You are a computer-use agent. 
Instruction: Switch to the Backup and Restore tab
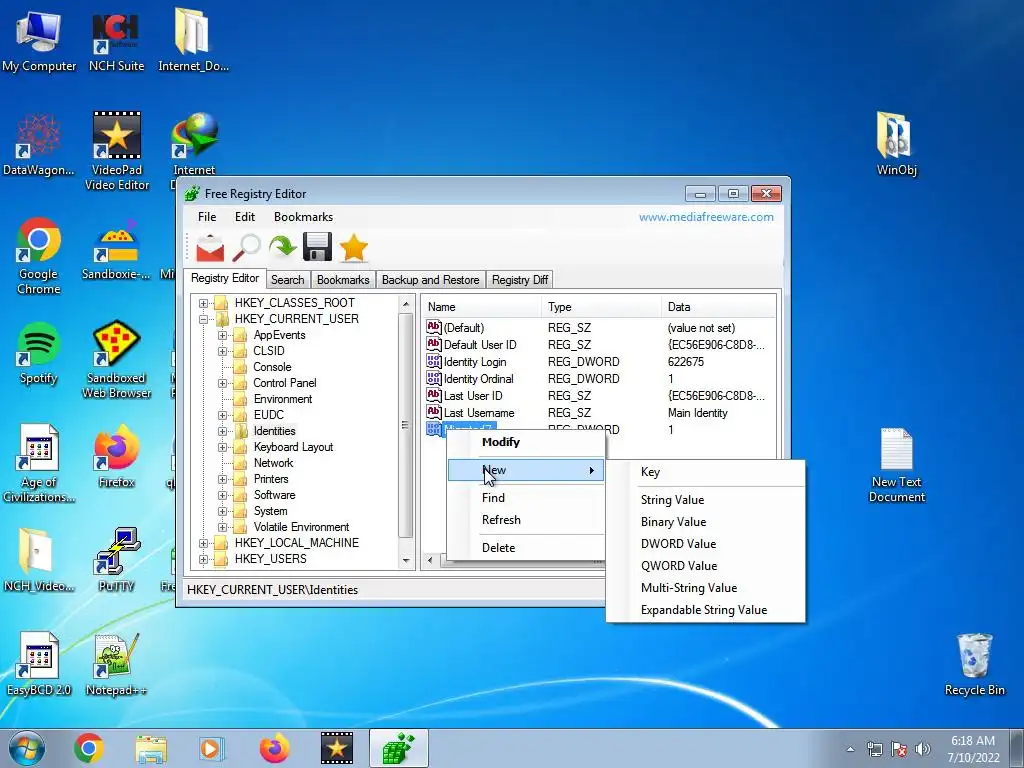coord(430,280)
